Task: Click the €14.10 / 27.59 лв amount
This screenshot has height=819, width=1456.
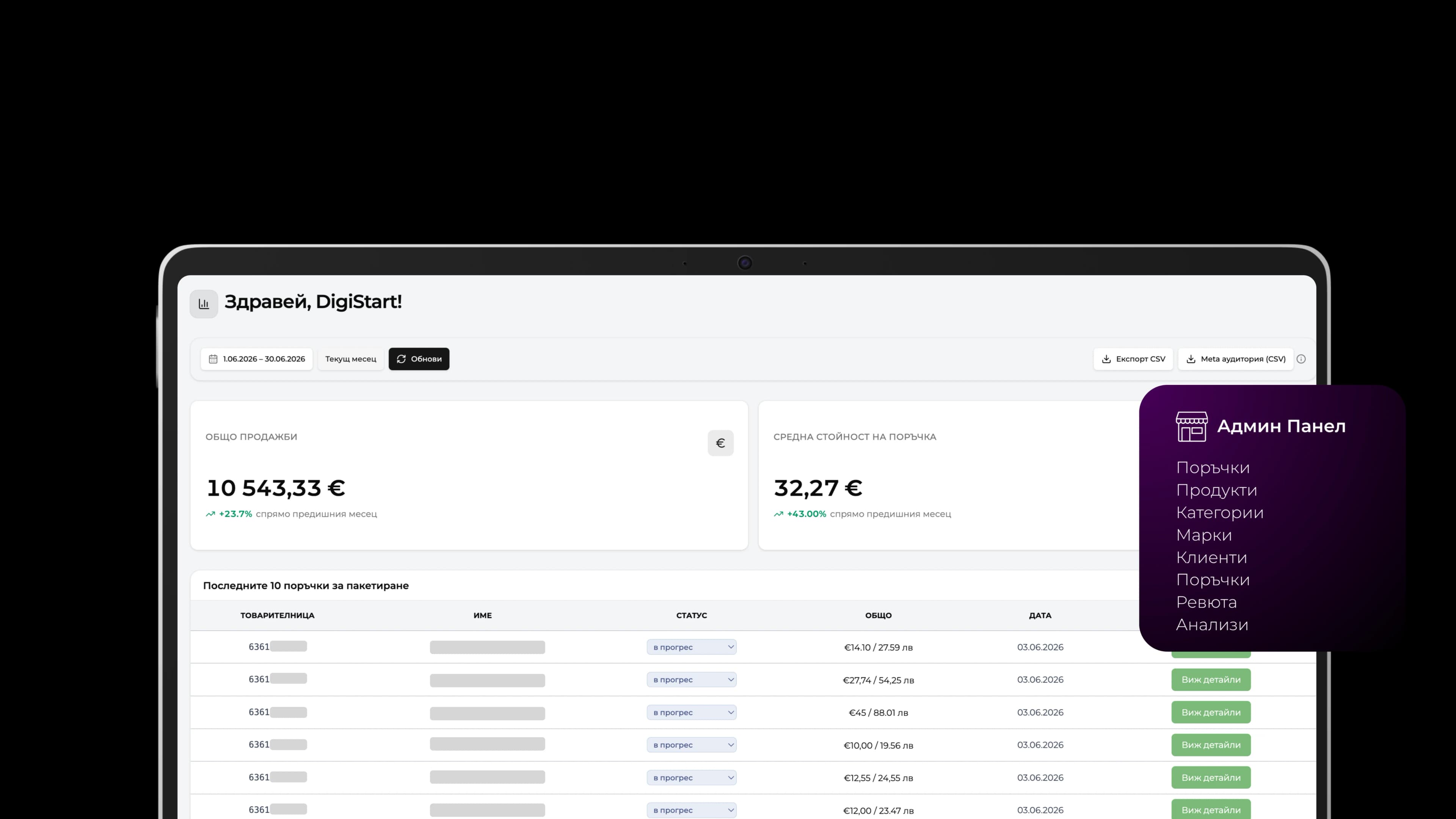Action: tap(879, 648)
